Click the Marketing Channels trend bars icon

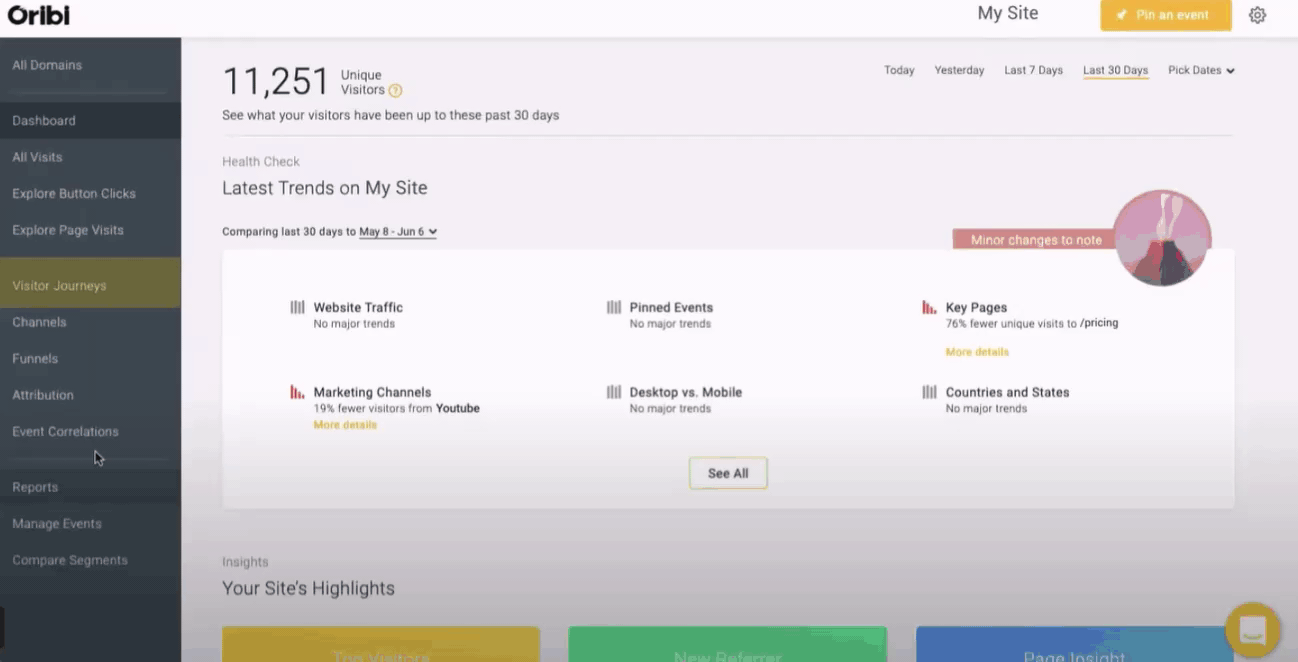coord(297,392)
